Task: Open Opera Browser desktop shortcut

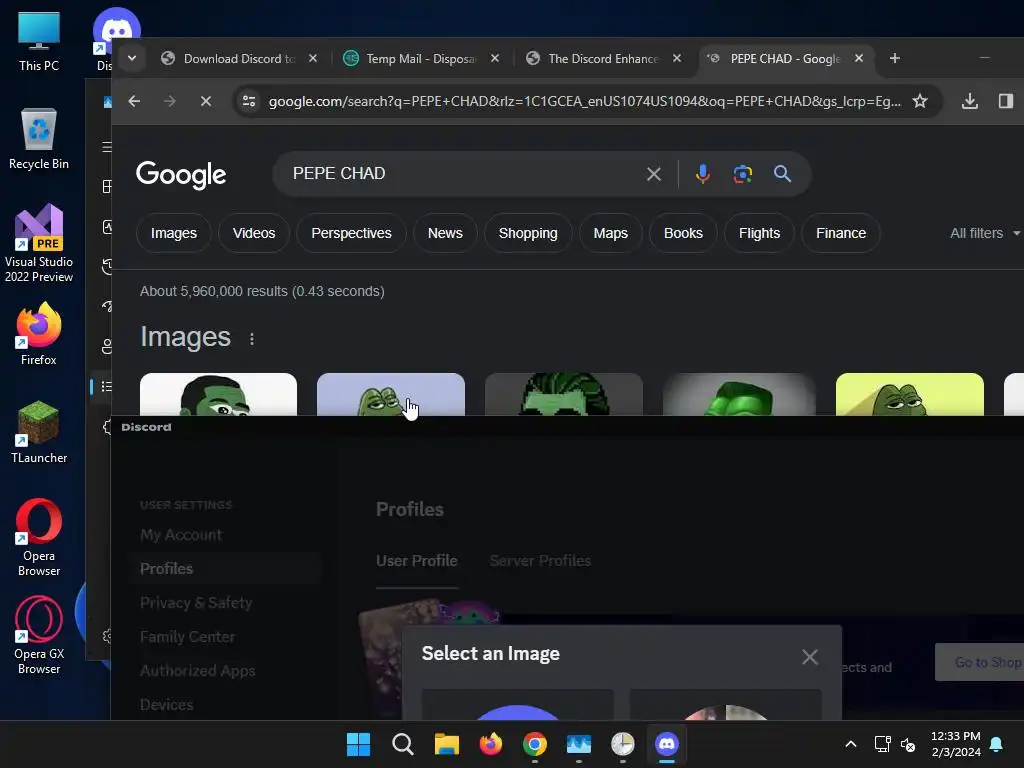Action: (39, 537)
